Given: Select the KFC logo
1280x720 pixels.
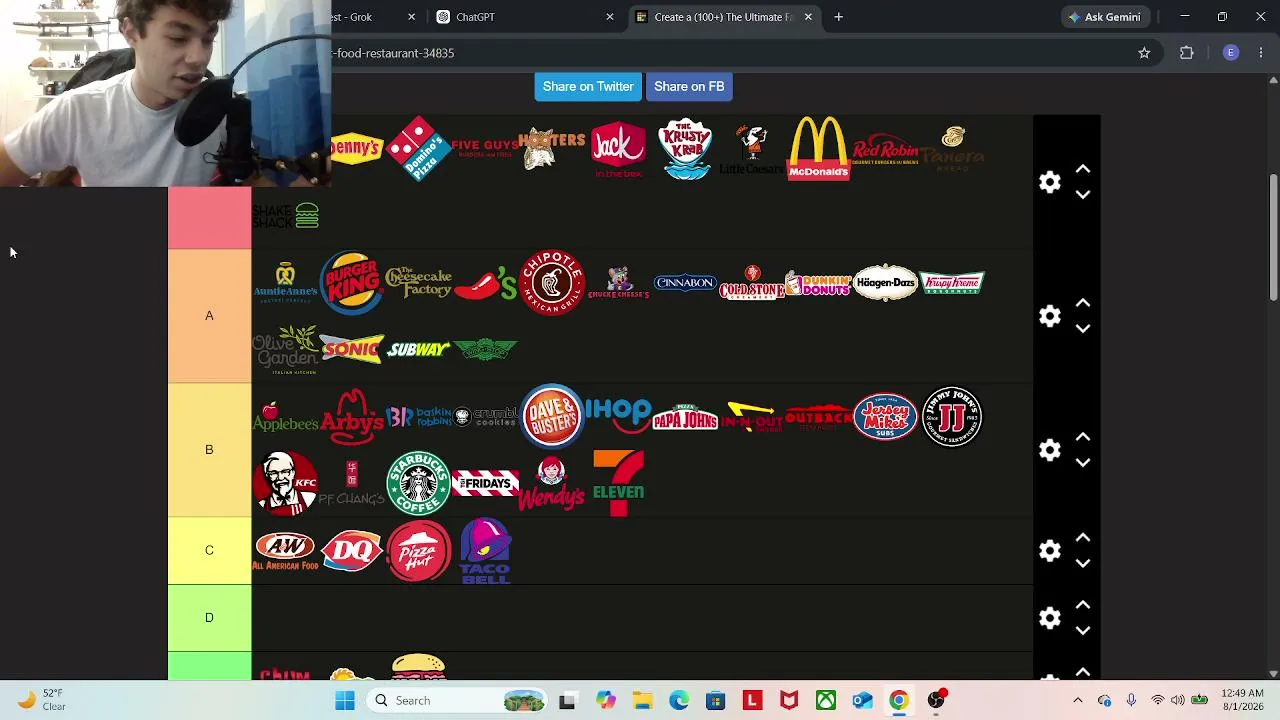Looking at the screenshot, I should [285, 483].
